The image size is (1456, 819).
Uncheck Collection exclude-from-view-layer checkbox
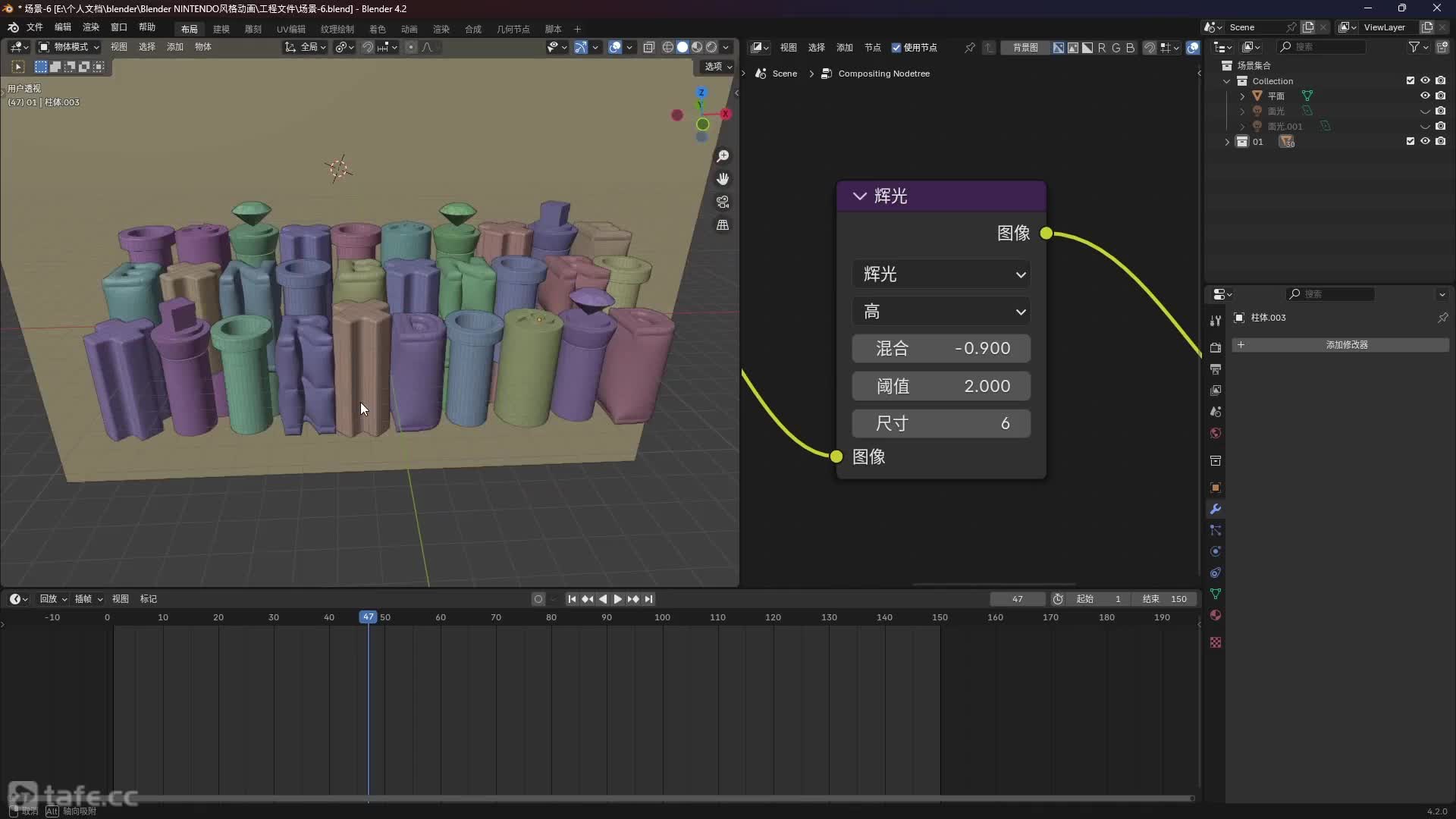(x=1410, y=80)
